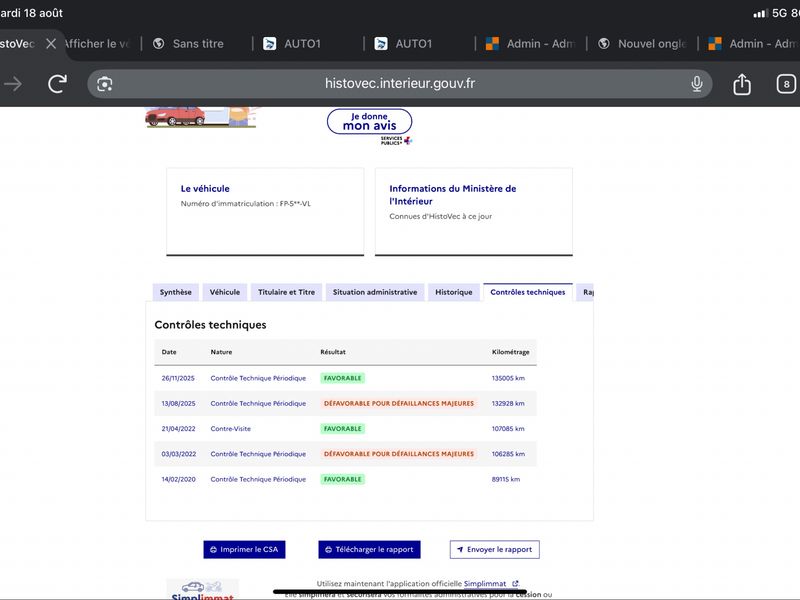This screenshot has height=600, width=800.
Task: Open Informations du Ministère de l'Intérieur card
Action: tap(474, 211)
